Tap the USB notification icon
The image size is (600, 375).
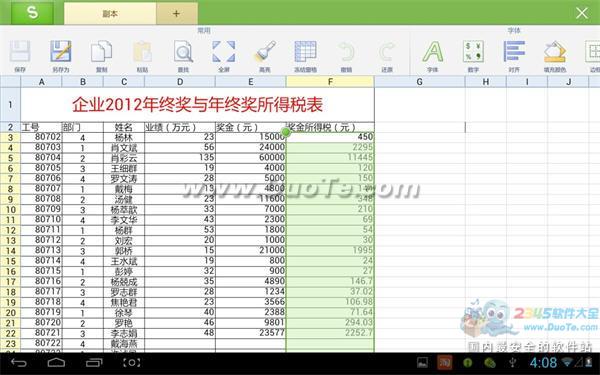(x=512, y=363)
